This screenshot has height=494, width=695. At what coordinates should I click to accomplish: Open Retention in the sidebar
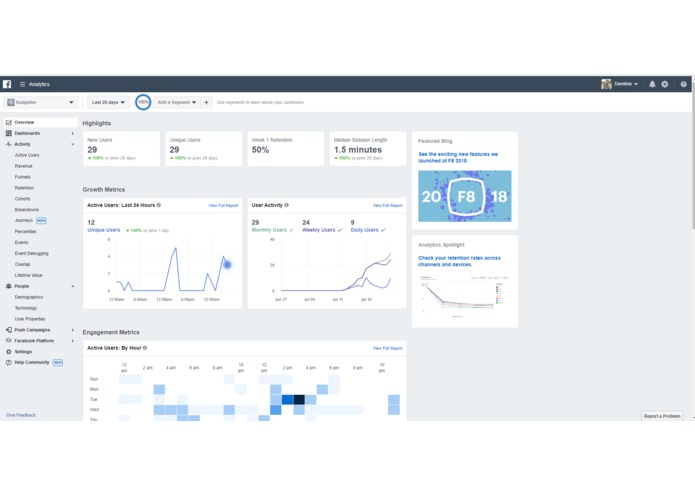coord(24,188)
